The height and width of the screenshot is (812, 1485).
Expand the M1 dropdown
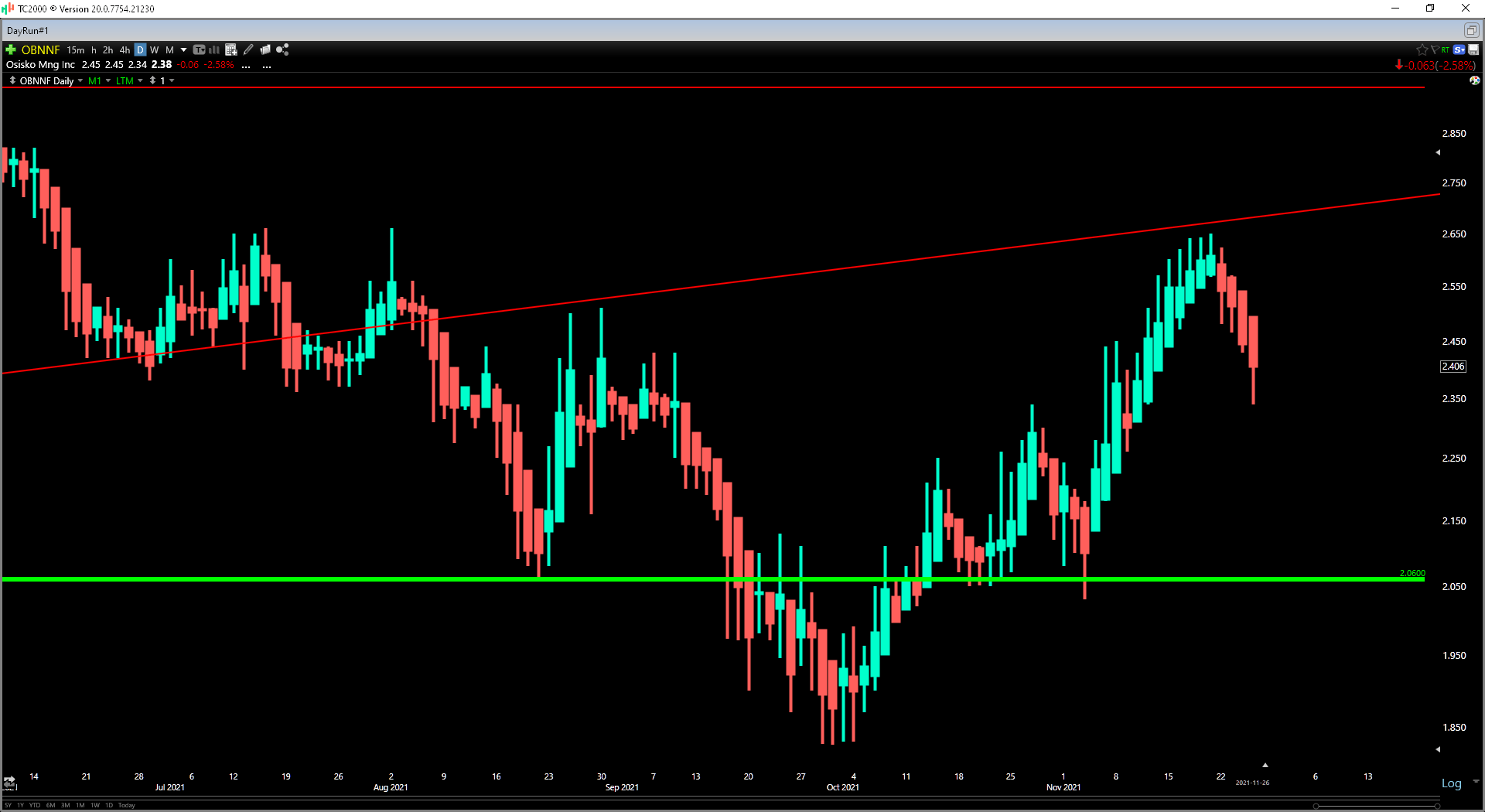108,80
